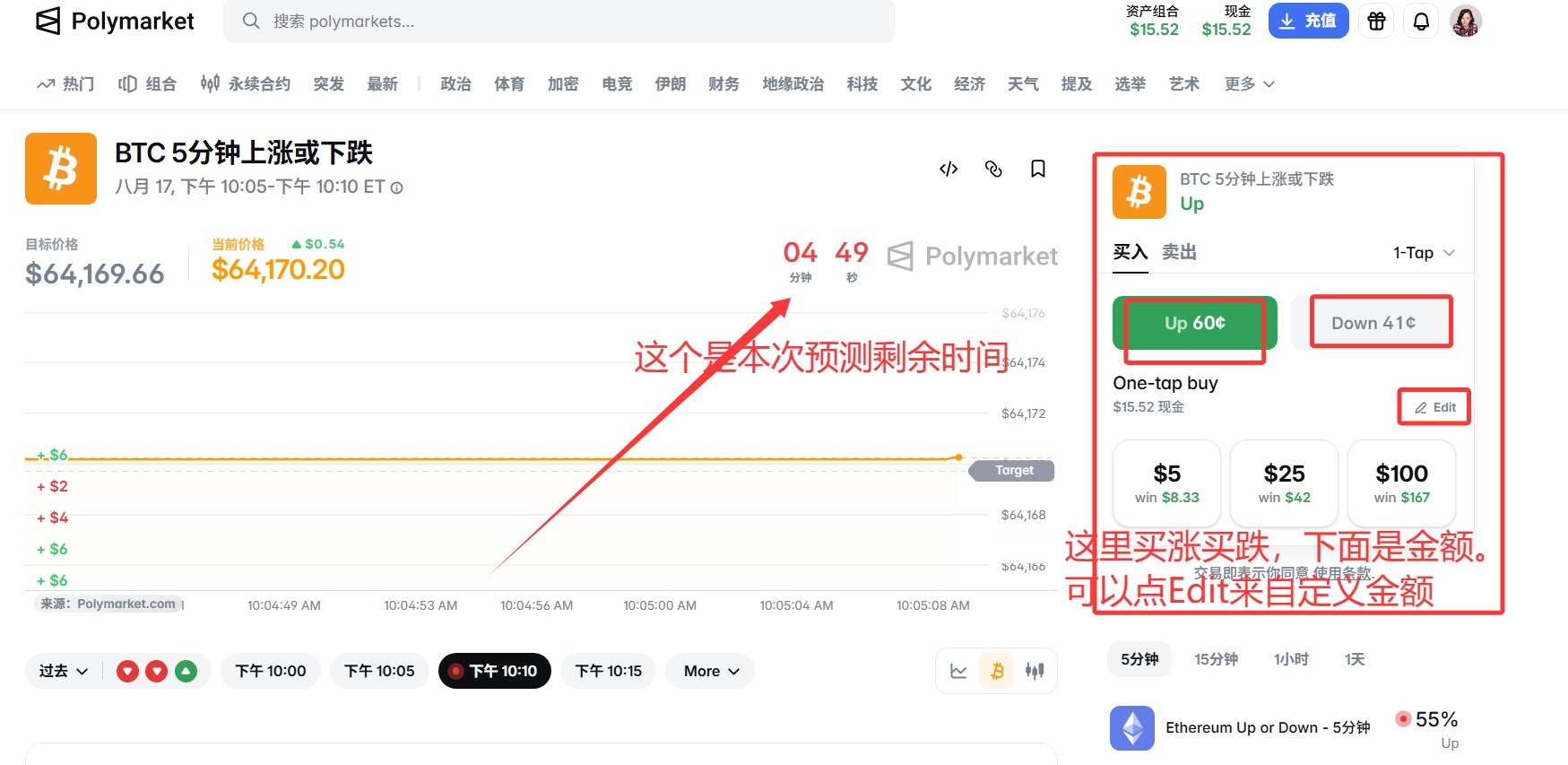Open the 电竞 esports category

point(617,84)
